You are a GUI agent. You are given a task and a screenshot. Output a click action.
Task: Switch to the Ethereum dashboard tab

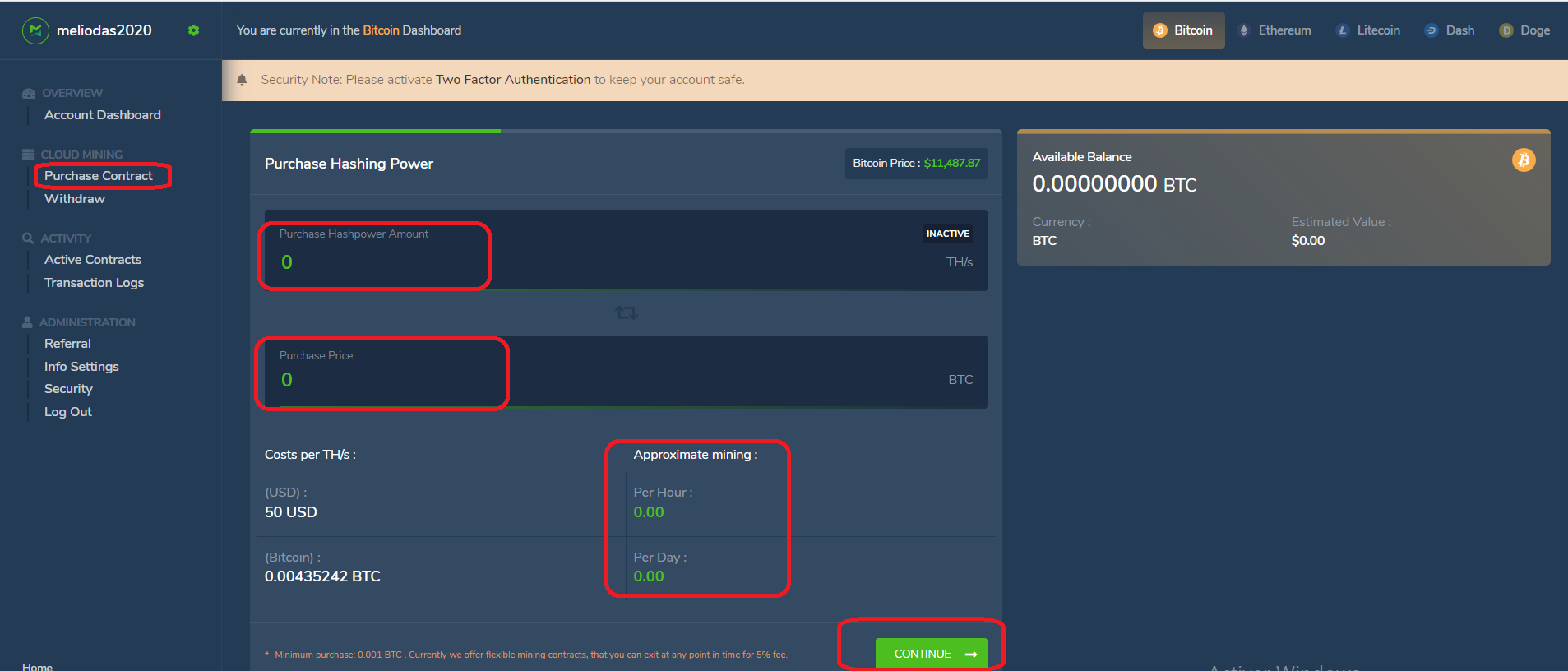(x=1276, y=30)
